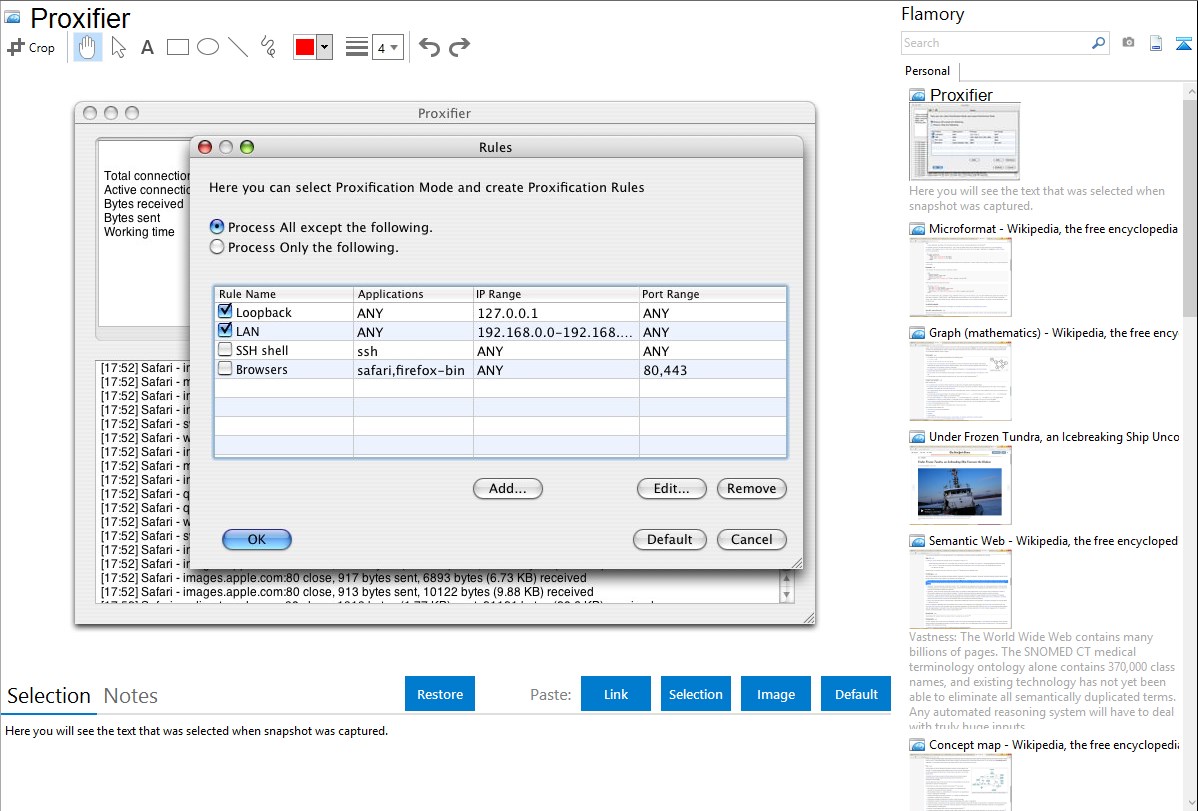Click the Remove button in Rules
The width and height of the screenshot is (1198, 811).
pos(752,488)
